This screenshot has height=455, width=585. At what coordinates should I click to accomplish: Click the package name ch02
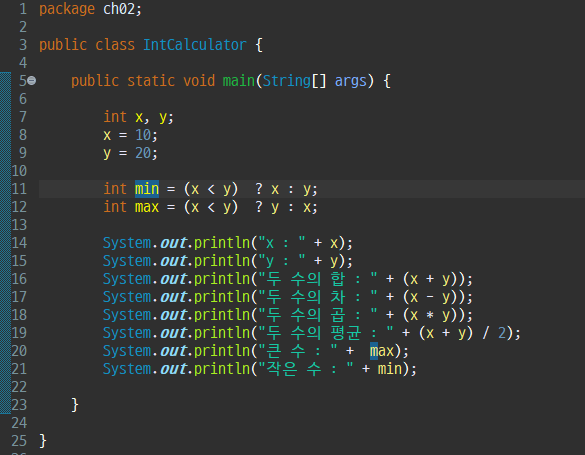tap(119, 9)
